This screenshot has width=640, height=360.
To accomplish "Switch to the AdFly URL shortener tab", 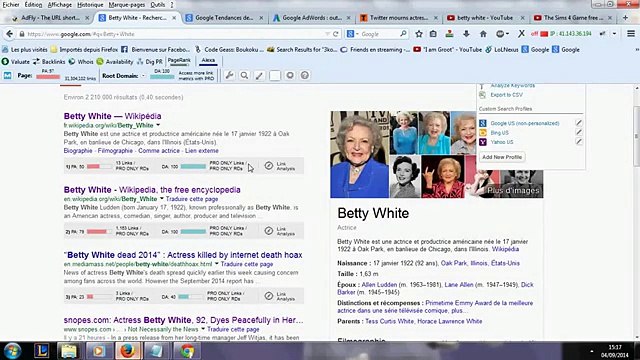I will point(50,18).
